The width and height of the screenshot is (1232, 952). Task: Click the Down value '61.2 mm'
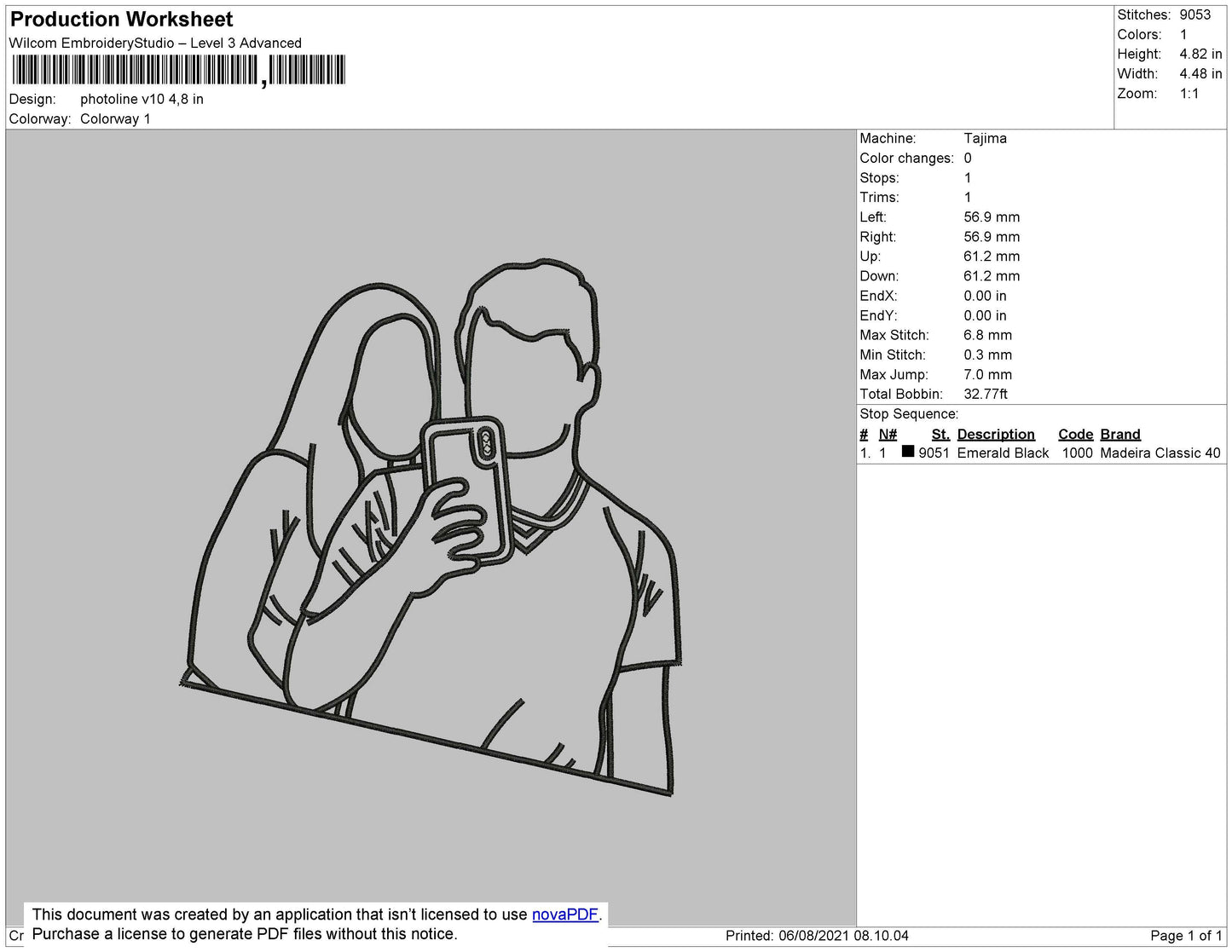(992, 276)
